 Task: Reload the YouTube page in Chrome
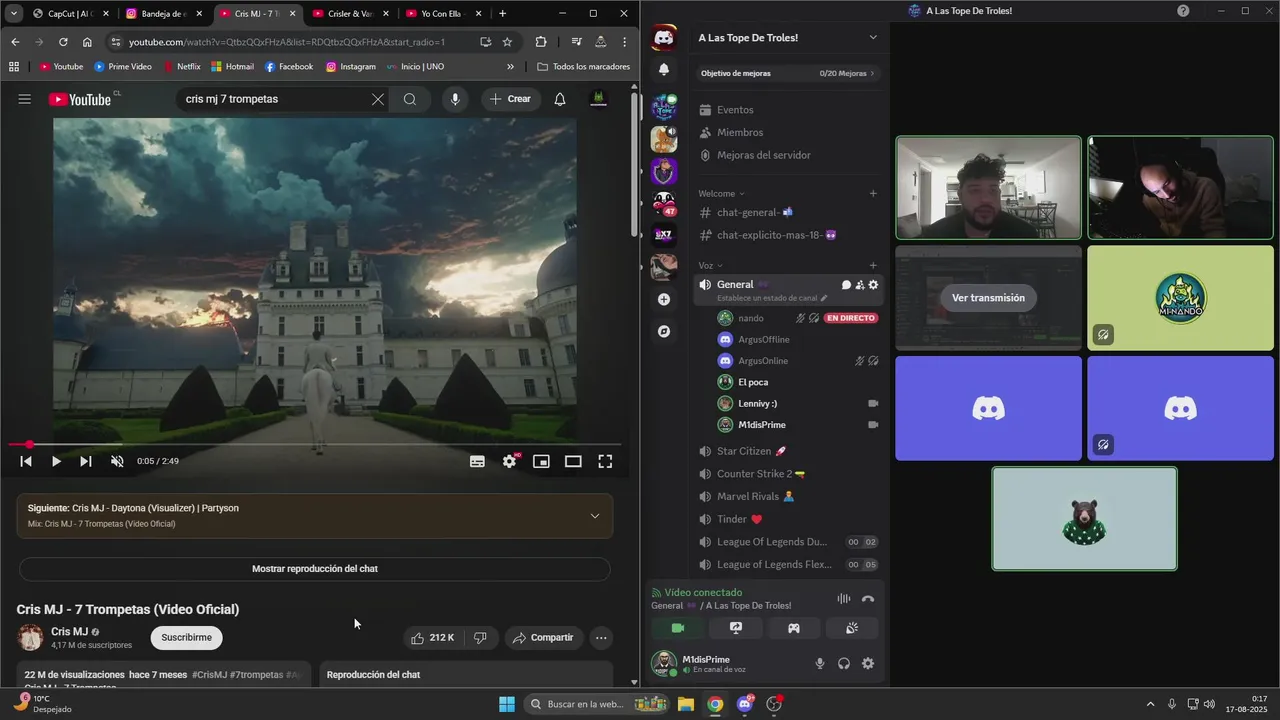pyautogui.click(x=63, y=42)
